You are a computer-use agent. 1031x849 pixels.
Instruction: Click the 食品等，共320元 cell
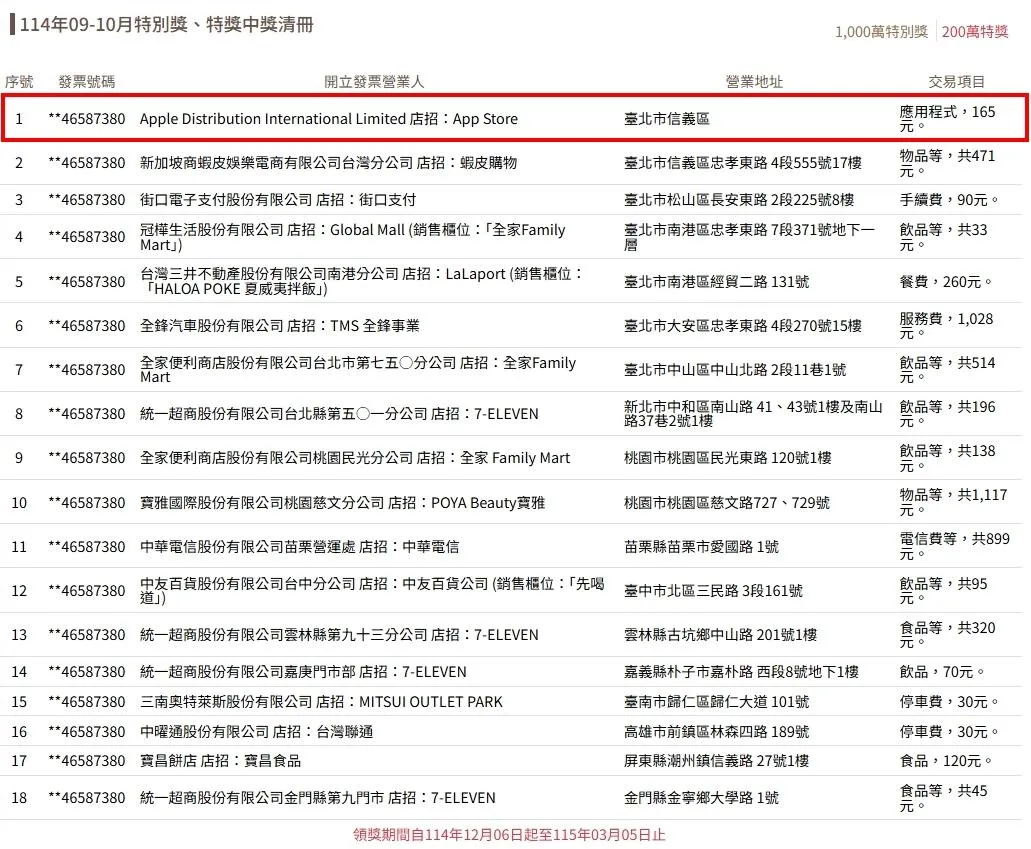(x=947, y=635)
